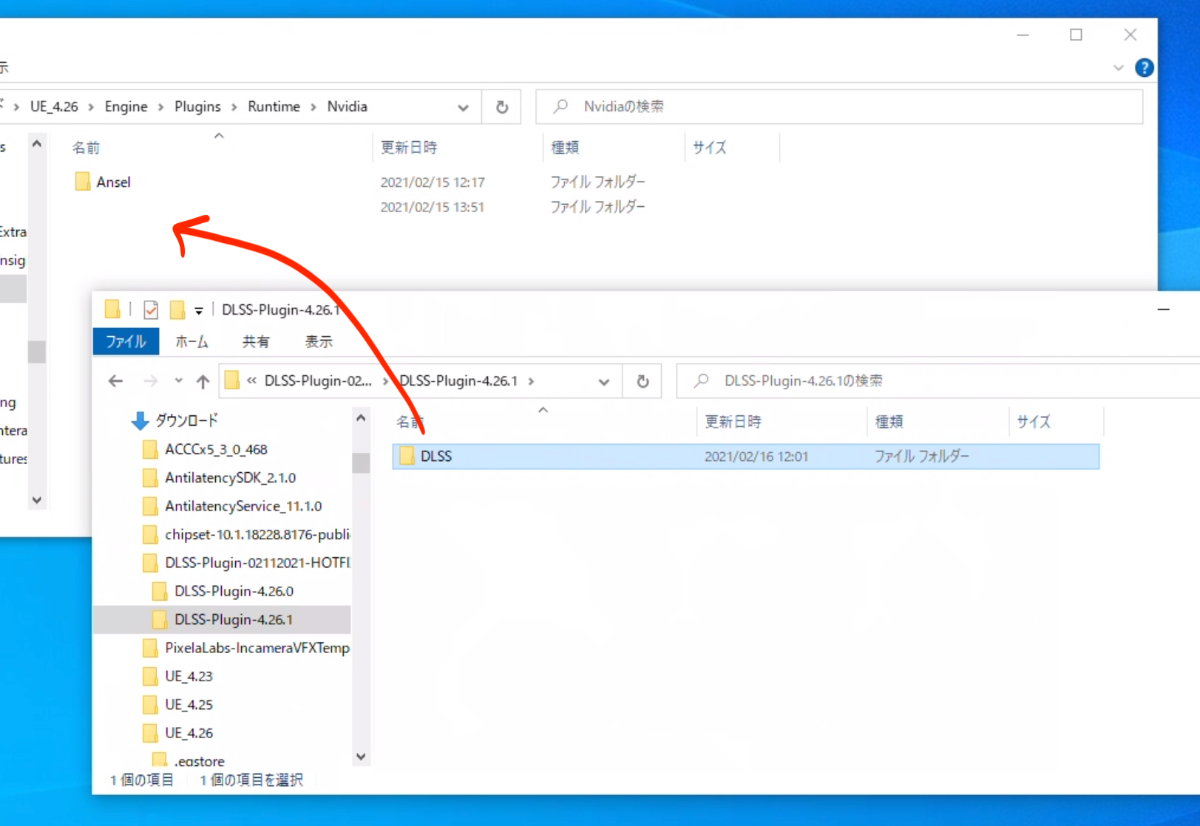Sort by サイズ column in the Nvidia window

(710, 147)
